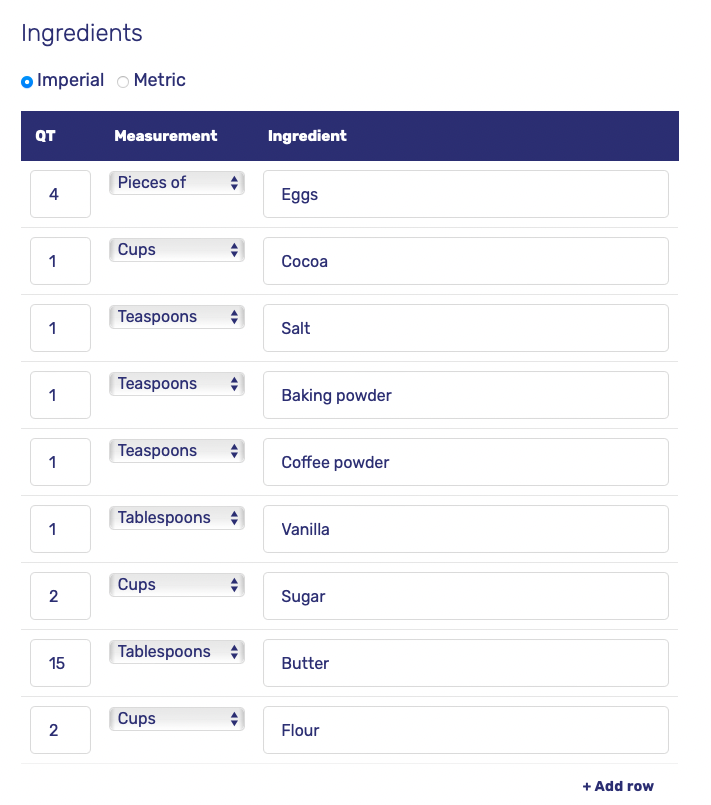Open the Sugar row Cups dropdown
The height and width of the screenshot is (805, 711).
tap(176, 585)
